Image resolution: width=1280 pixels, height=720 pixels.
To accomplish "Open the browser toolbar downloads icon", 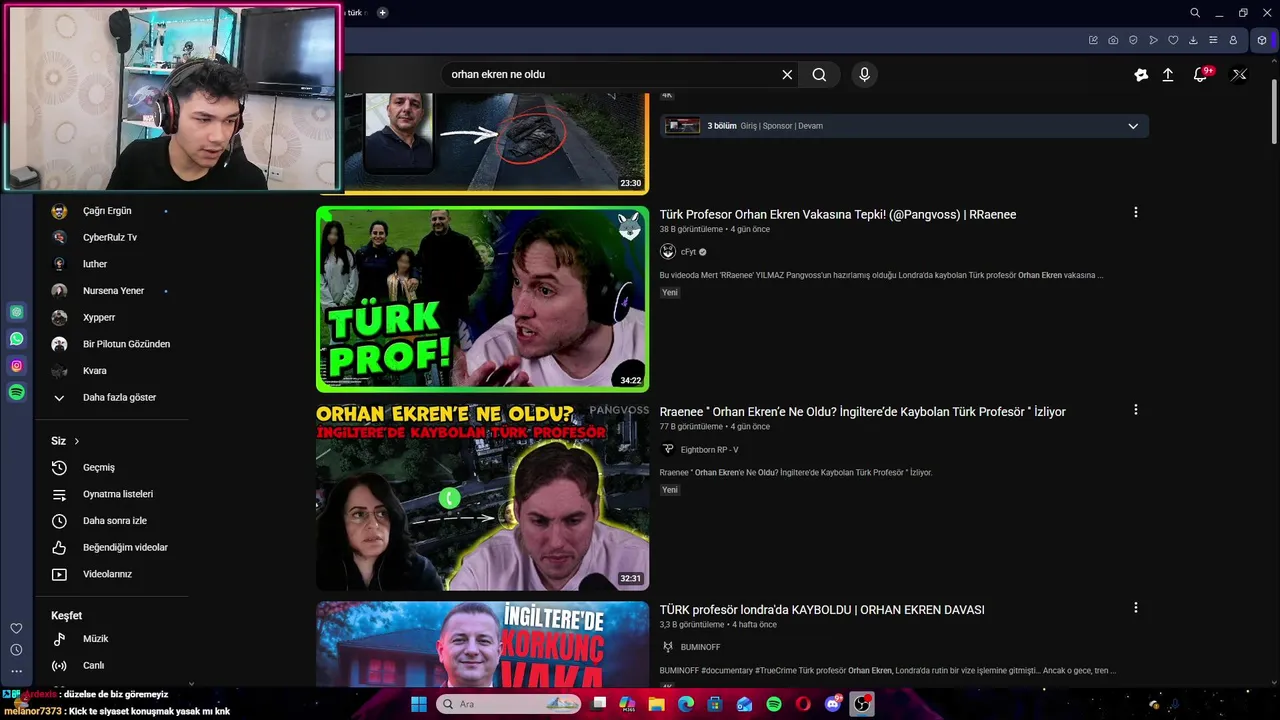I will tap(1193, 40).
